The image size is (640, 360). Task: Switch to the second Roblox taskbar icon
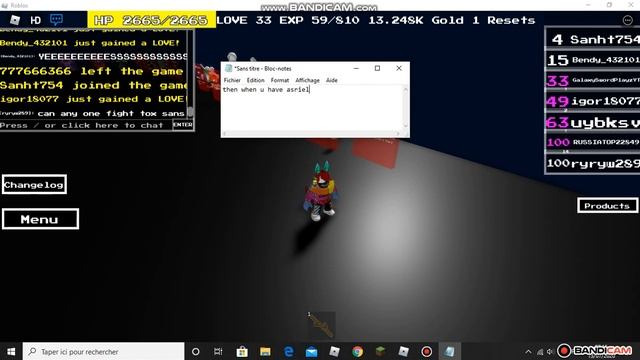(404, 351)
